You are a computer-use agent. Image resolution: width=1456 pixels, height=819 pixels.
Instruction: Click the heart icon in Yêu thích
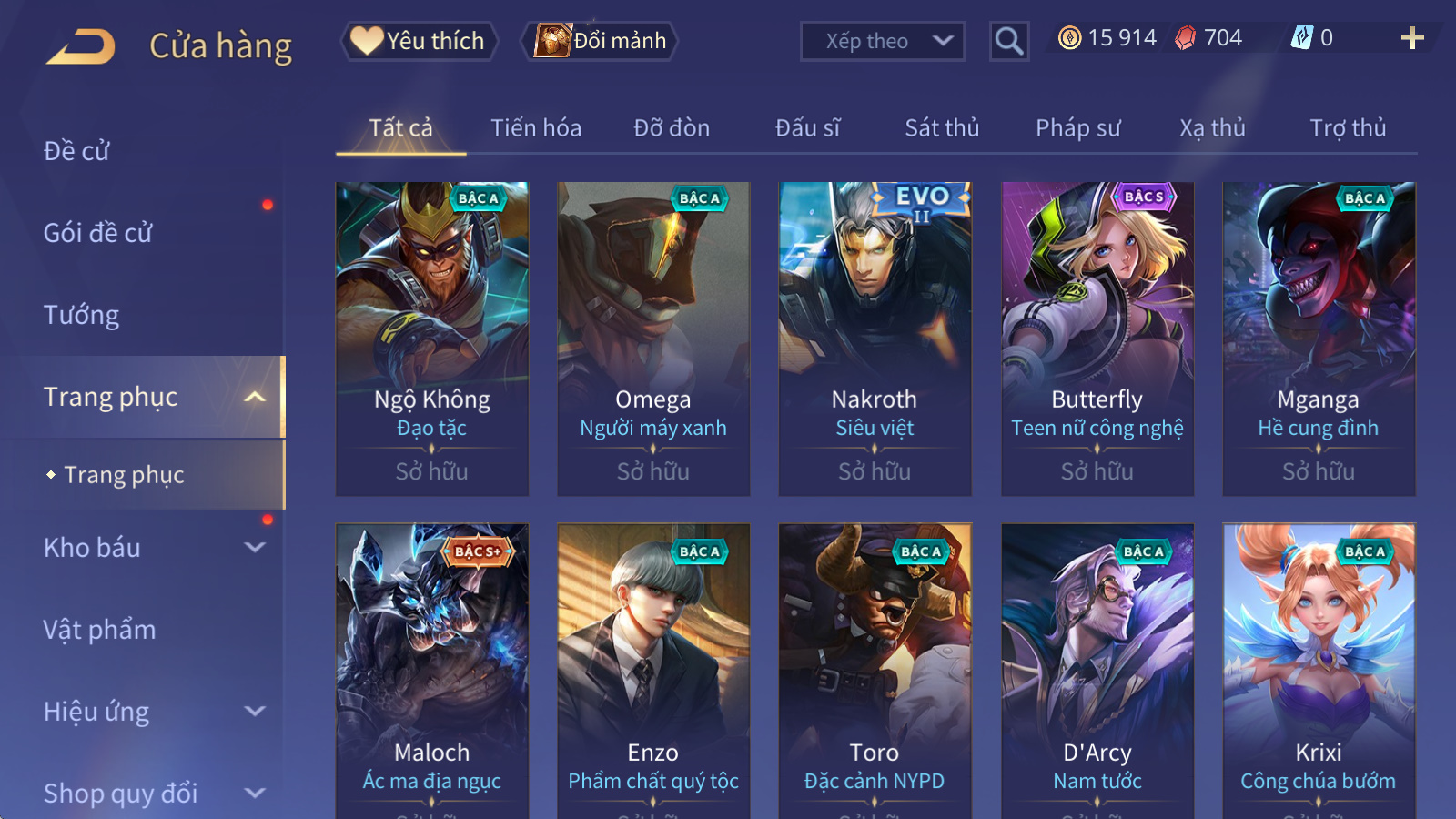(367, 41)
